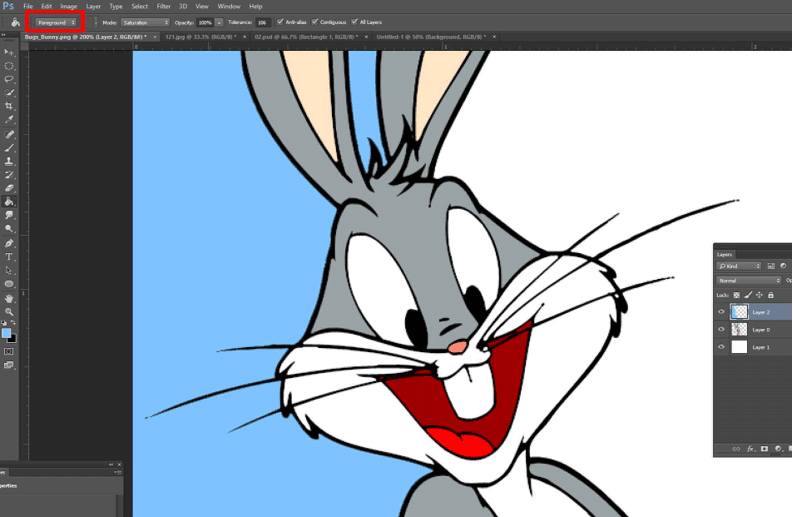Select the Brush tool
This screenshot has width=793, height=517.
point(9,148)
